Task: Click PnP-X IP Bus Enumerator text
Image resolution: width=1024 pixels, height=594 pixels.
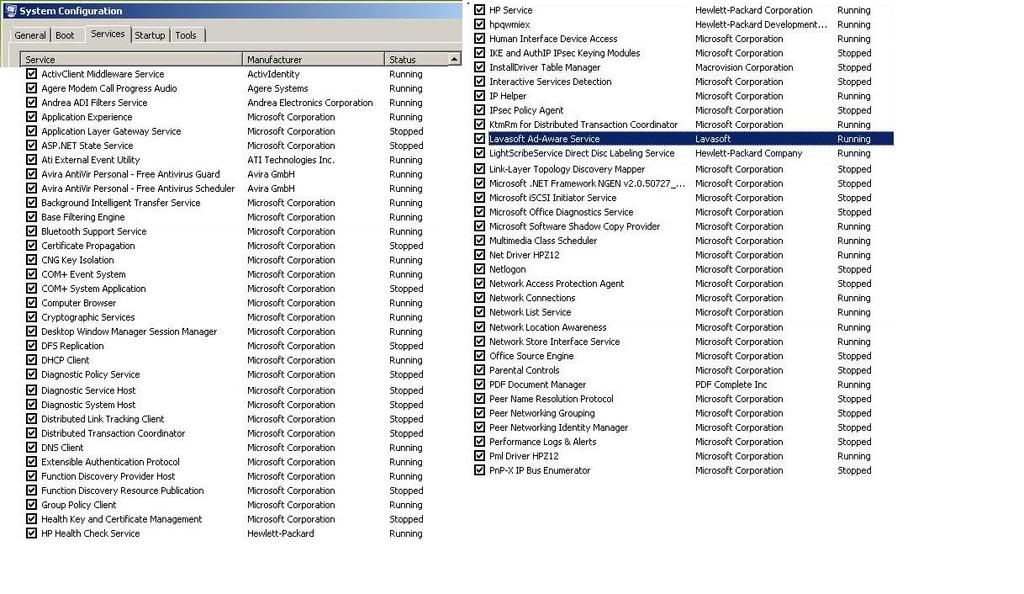Action: (x=539, y=471)
